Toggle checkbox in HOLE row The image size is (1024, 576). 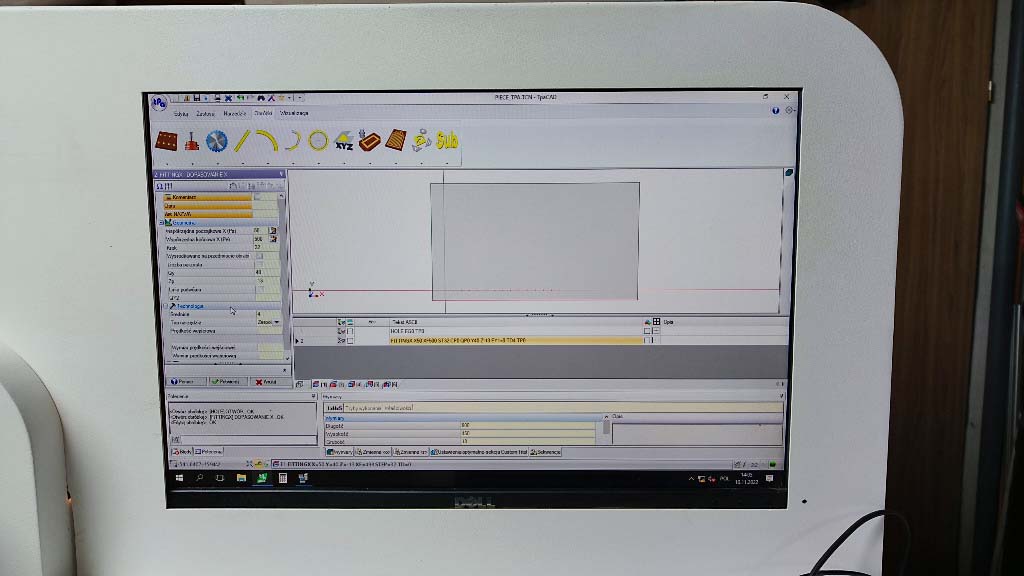(350, 330)
